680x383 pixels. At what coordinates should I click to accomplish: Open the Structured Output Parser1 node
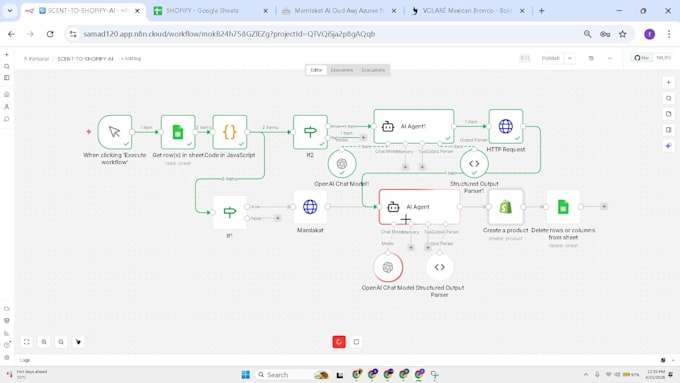[474, 164]
